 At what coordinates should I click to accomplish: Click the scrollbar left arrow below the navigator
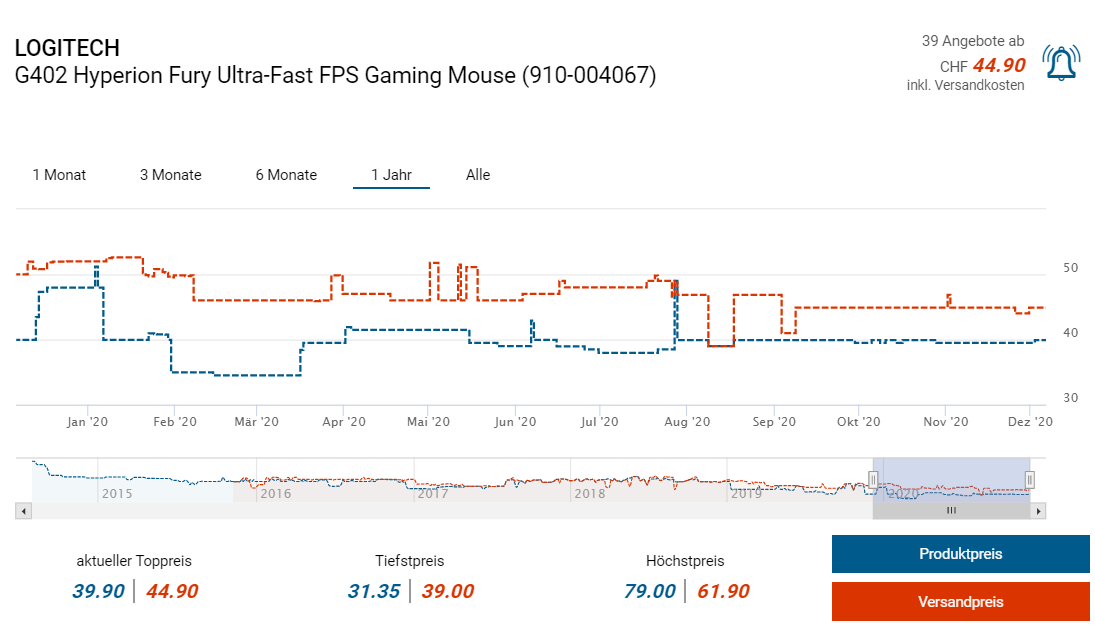tap(24, 511)
